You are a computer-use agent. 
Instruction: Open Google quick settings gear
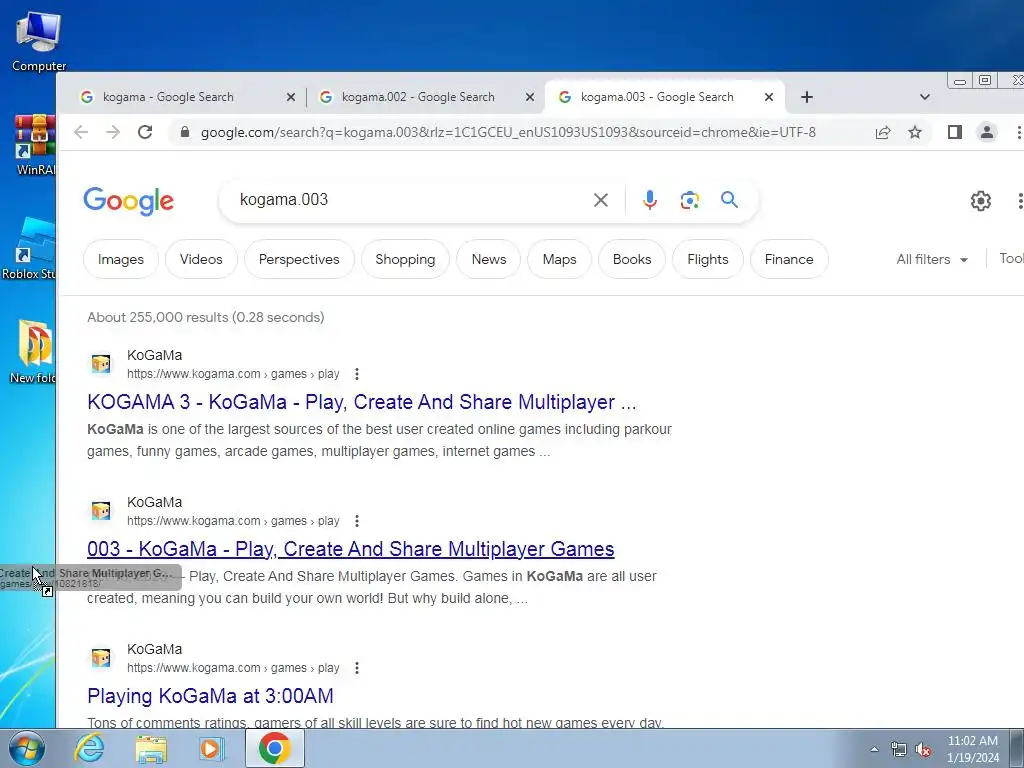coord(980,201)
